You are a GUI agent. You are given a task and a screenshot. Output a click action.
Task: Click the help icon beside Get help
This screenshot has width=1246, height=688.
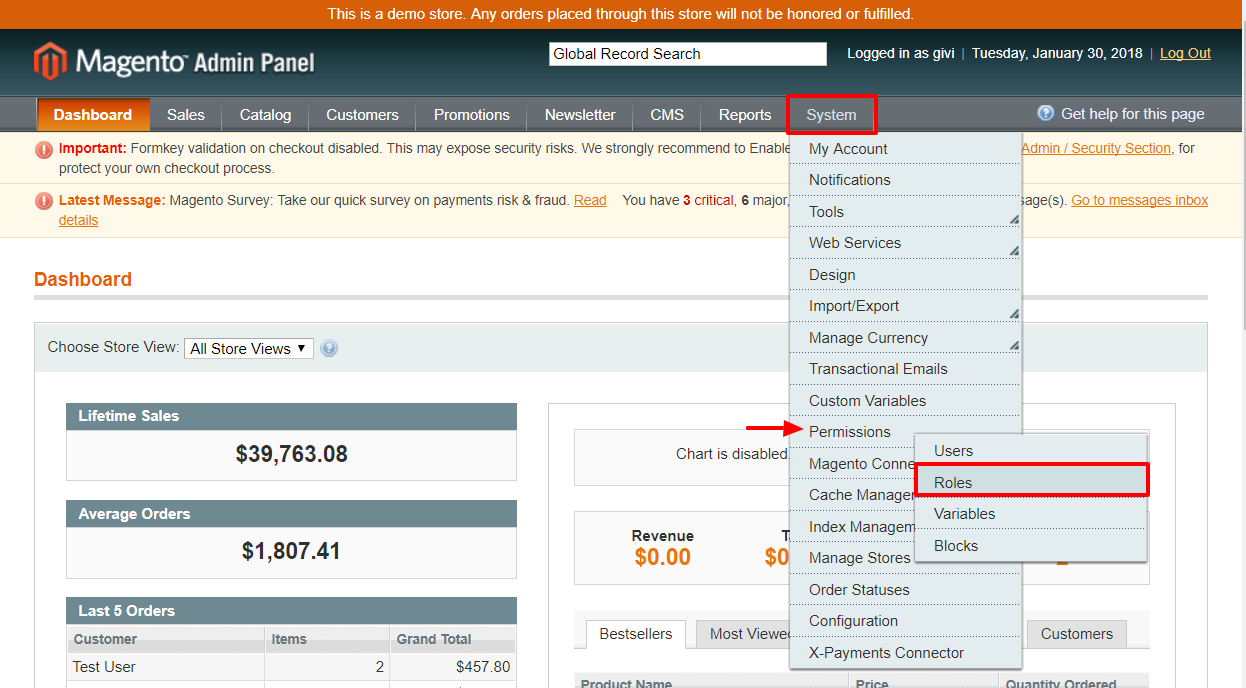coord(1046,113)
